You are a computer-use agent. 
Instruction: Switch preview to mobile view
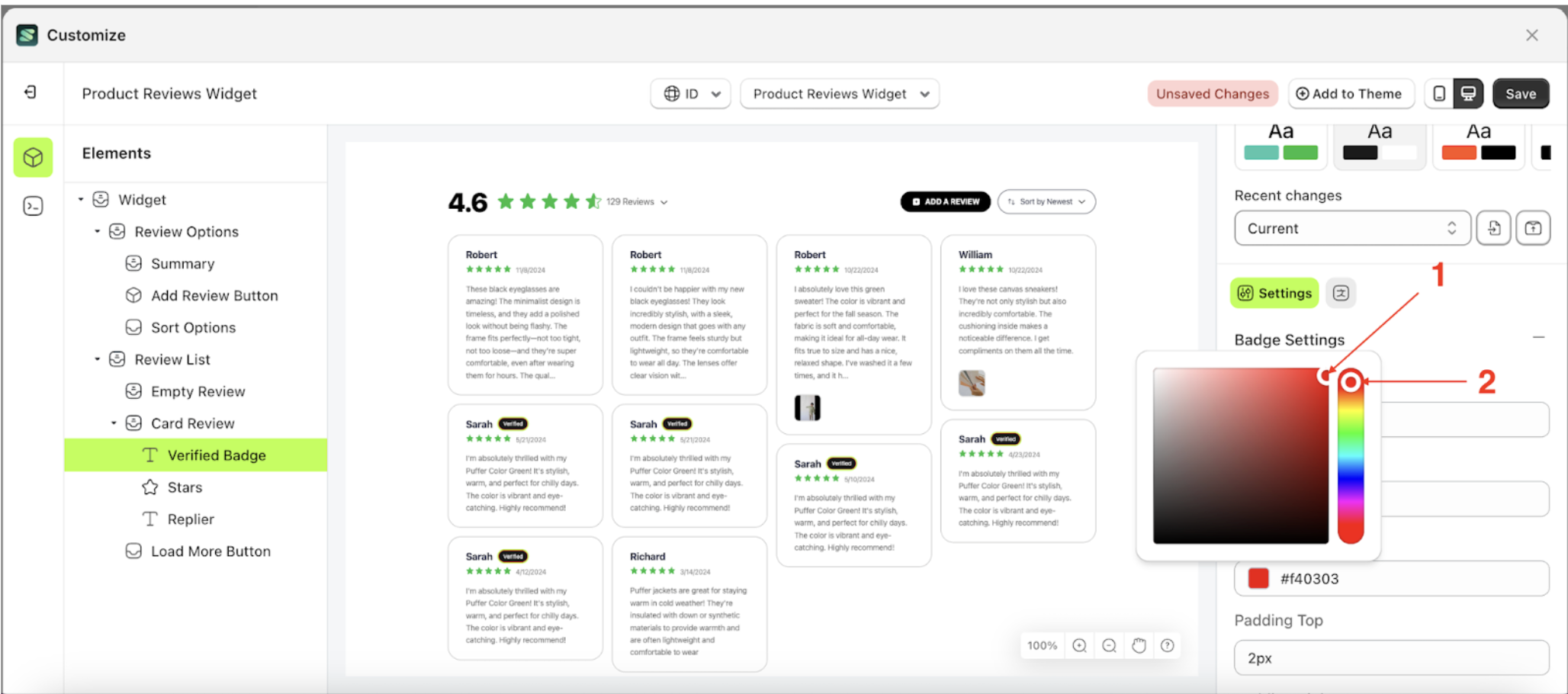point(1438,93)
